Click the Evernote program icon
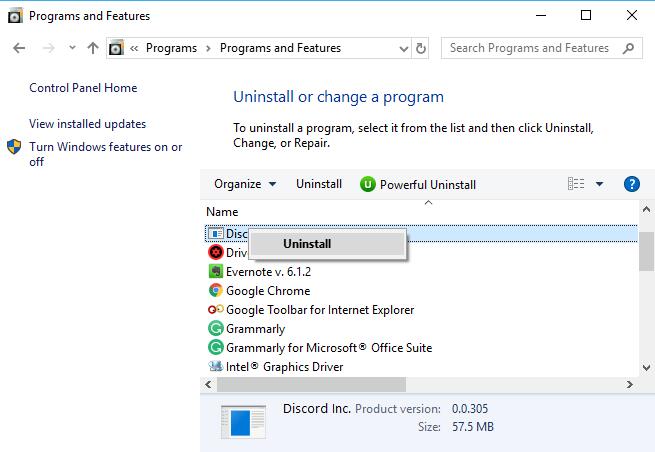Screen dimensions: 655x452 coord(216,272)
